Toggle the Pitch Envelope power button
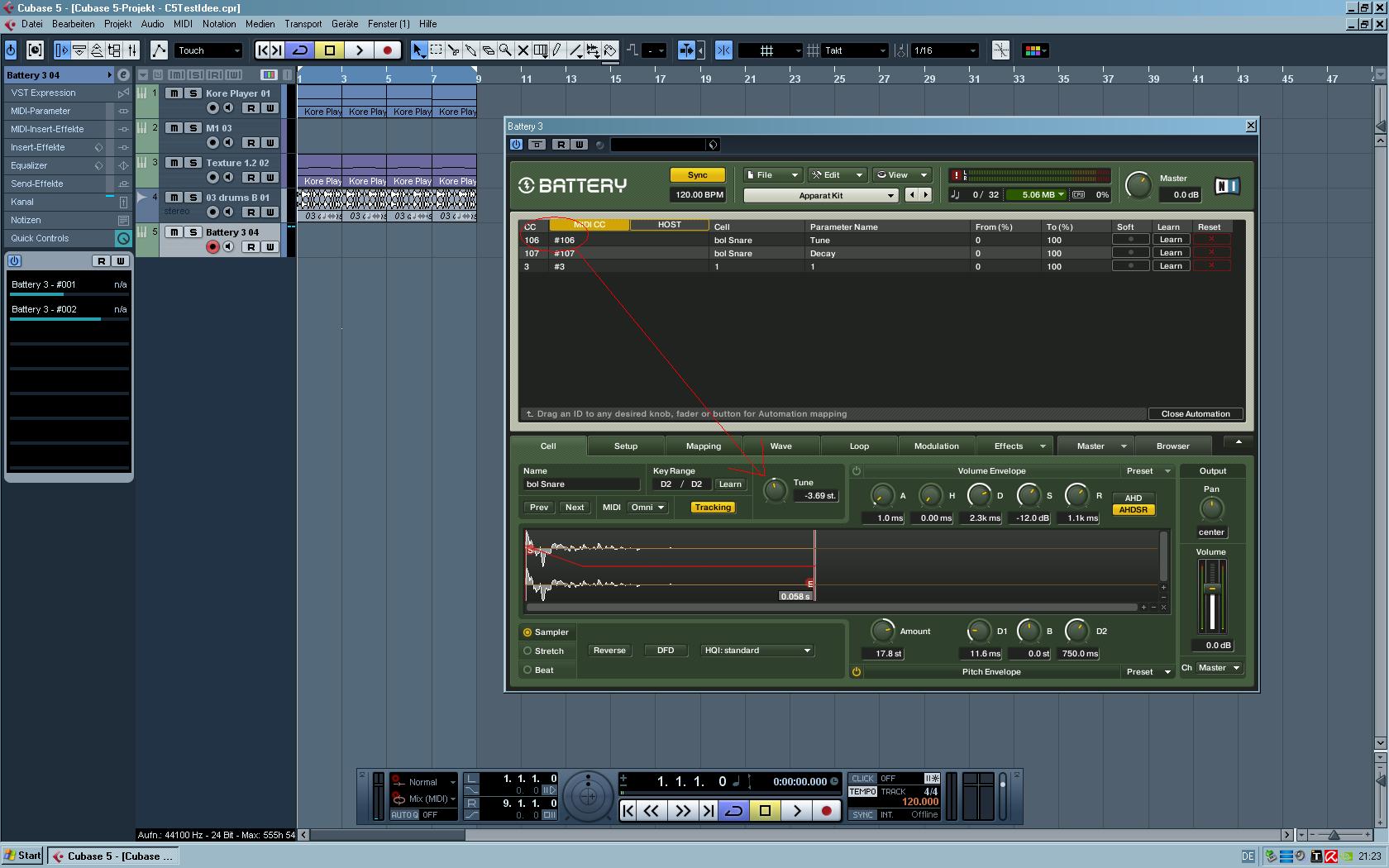Viewport: 1389px width, 868px height. pyautogui.click(x=857, y=672)
